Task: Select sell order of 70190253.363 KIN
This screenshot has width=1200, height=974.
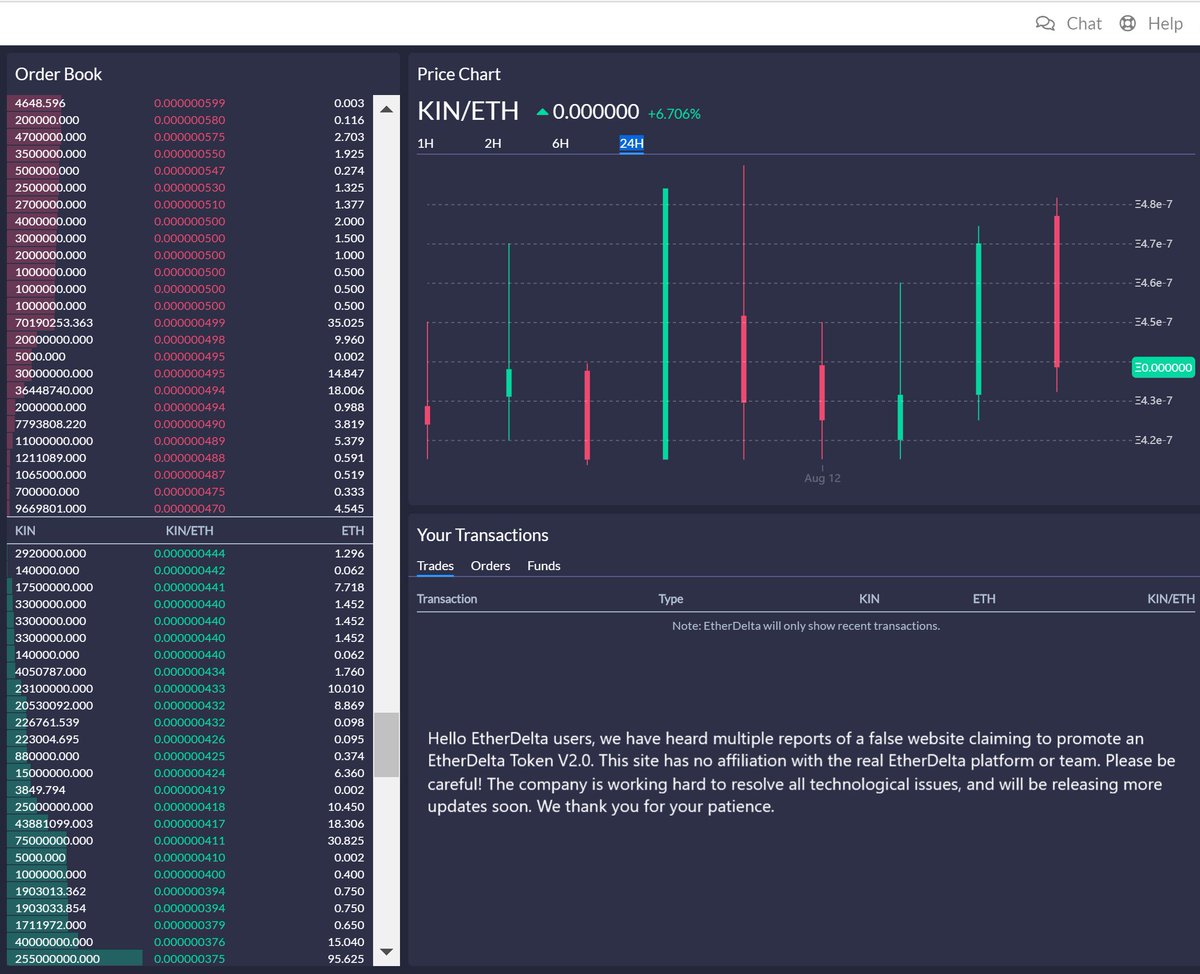Action: click(190, 323)
